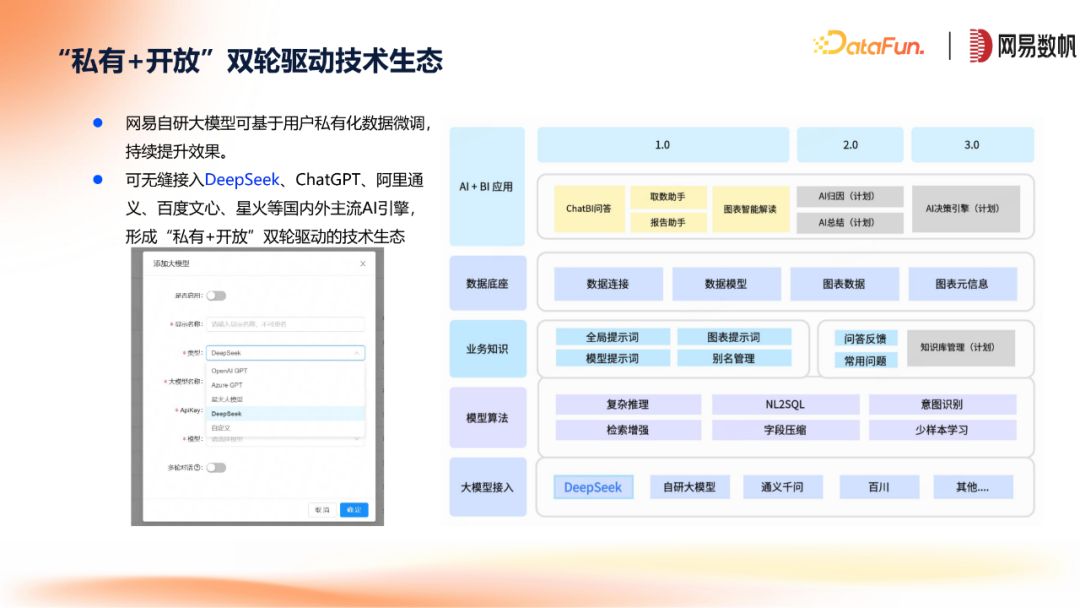Click the 别名管理 box

[x=734, y=358]
